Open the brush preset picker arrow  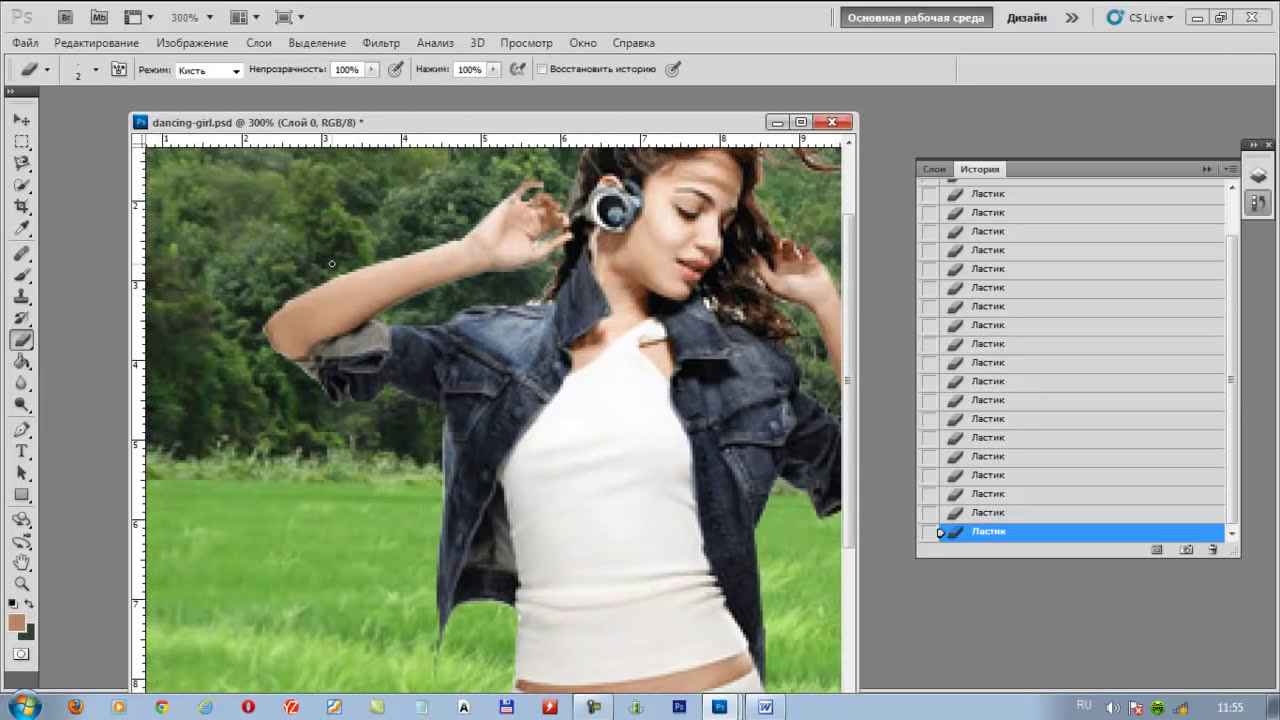tap(96, 70)
